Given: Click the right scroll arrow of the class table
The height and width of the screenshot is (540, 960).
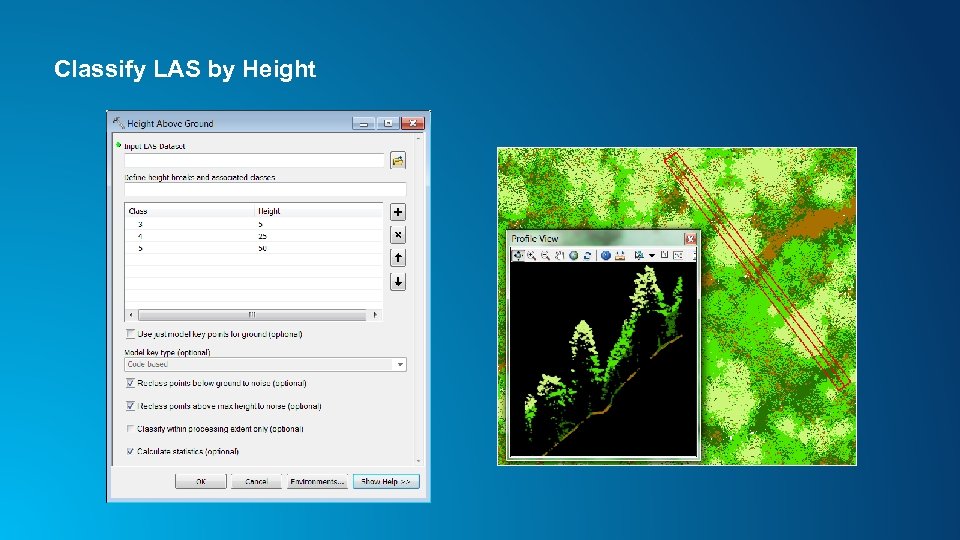Looking at the screenshot, I should (375, 315).
